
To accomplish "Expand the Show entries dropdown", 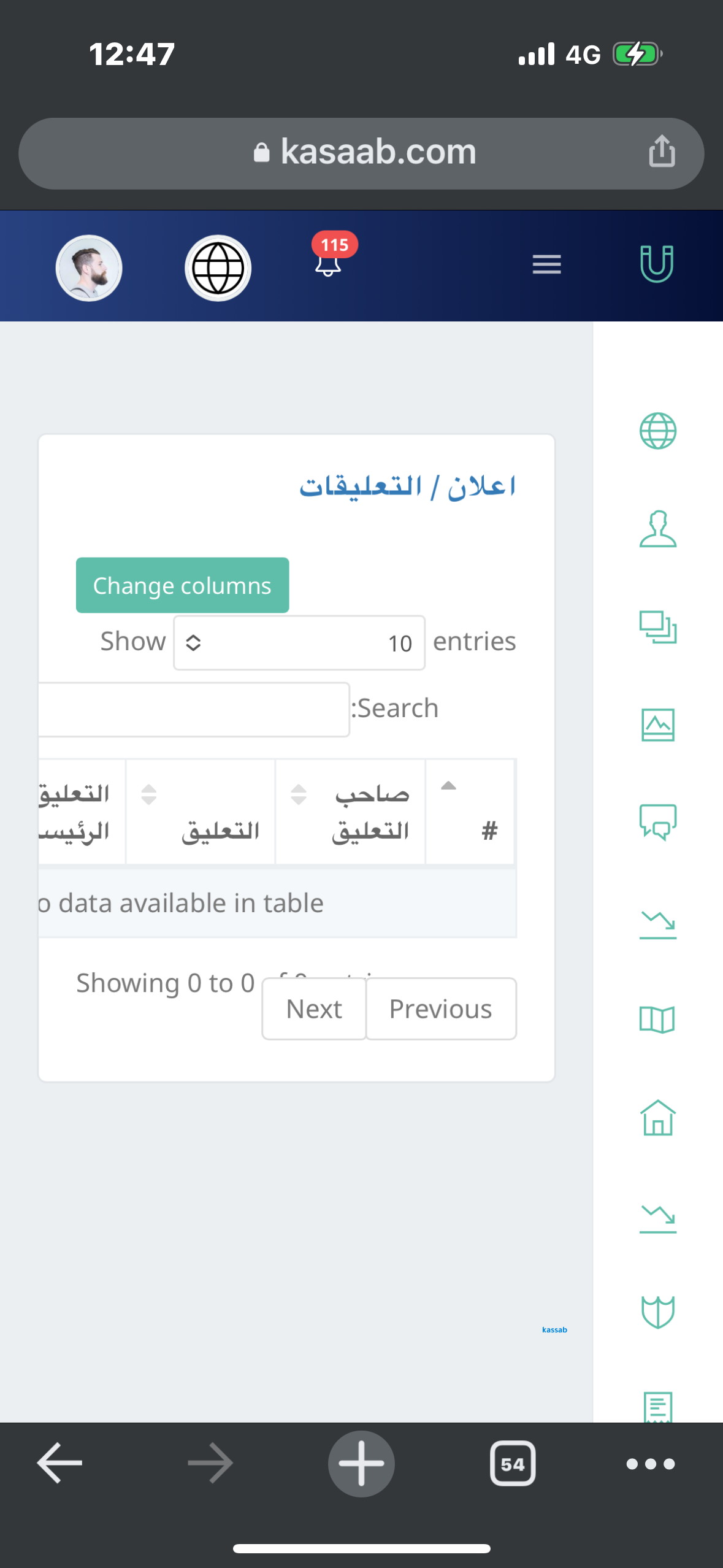I will pos(299,643).
